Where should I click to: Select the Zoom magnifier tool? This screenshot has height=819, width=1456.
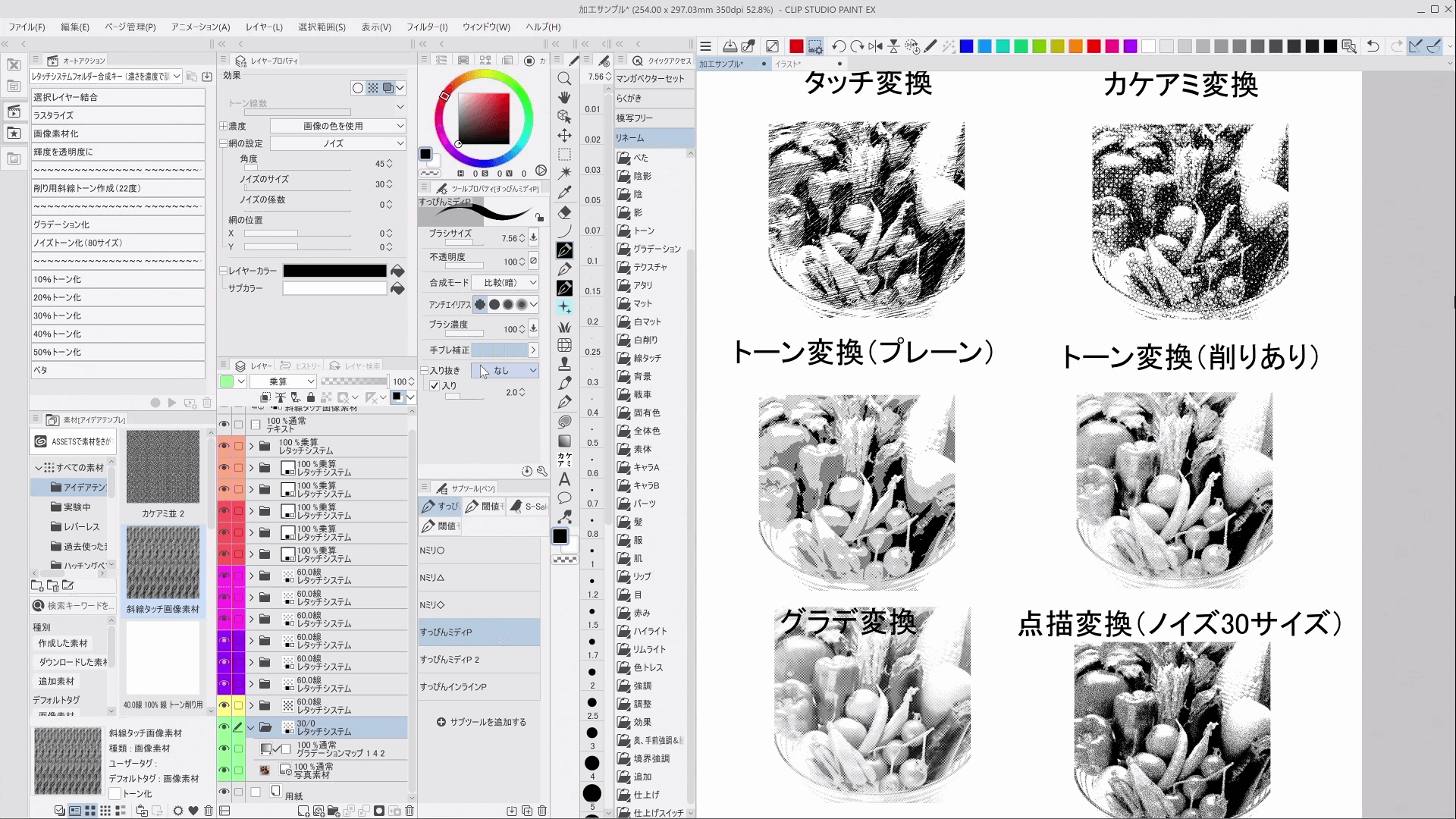point(564,79)
